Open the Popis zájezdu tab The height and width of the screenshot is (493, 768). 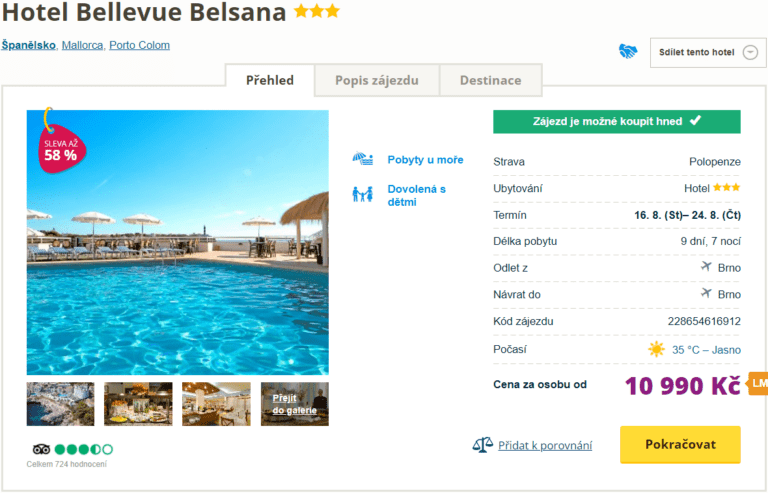pyautogui.click(x=377, y=80)
